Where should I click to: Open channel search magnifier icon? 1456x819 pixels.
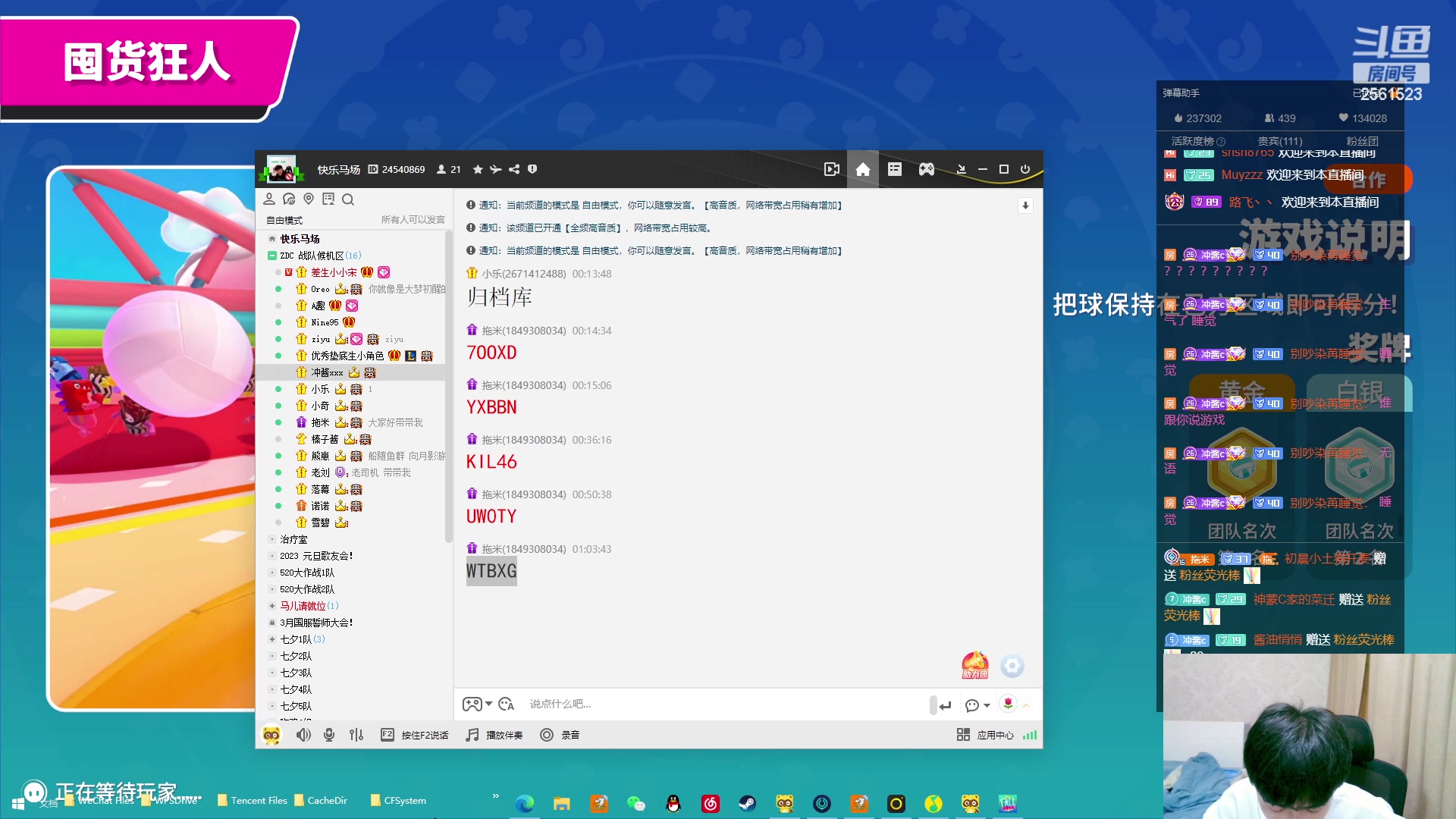click(348, 199)
